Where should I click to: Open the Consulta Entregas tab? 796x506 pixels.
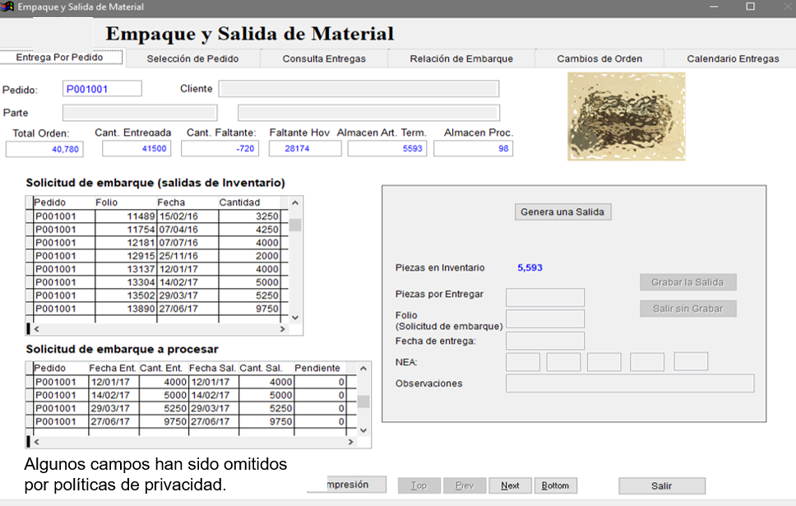[324, 59]
